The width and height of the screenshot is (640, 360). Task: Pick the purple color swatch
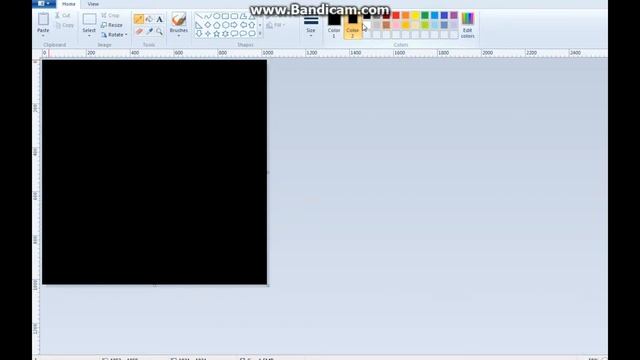(x=454, y=16)
